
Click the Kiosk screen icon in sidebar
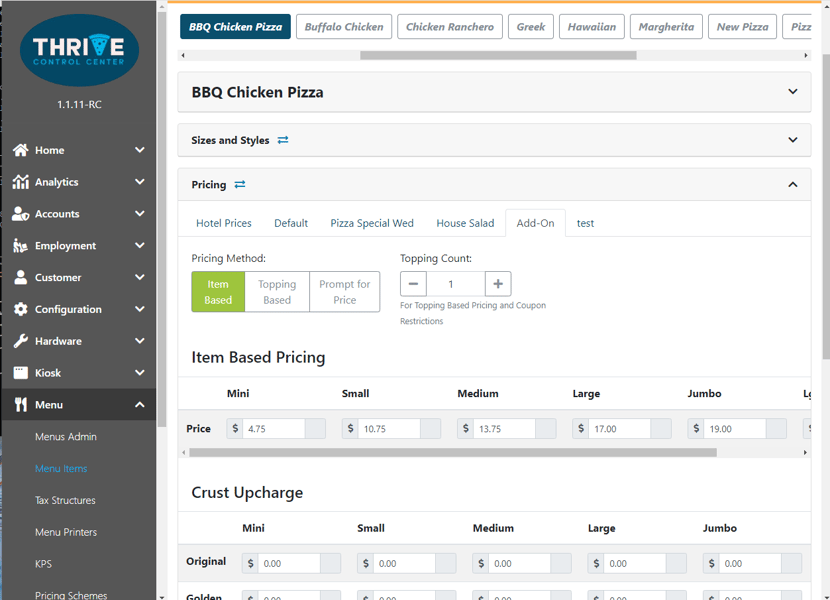(20, 373)
